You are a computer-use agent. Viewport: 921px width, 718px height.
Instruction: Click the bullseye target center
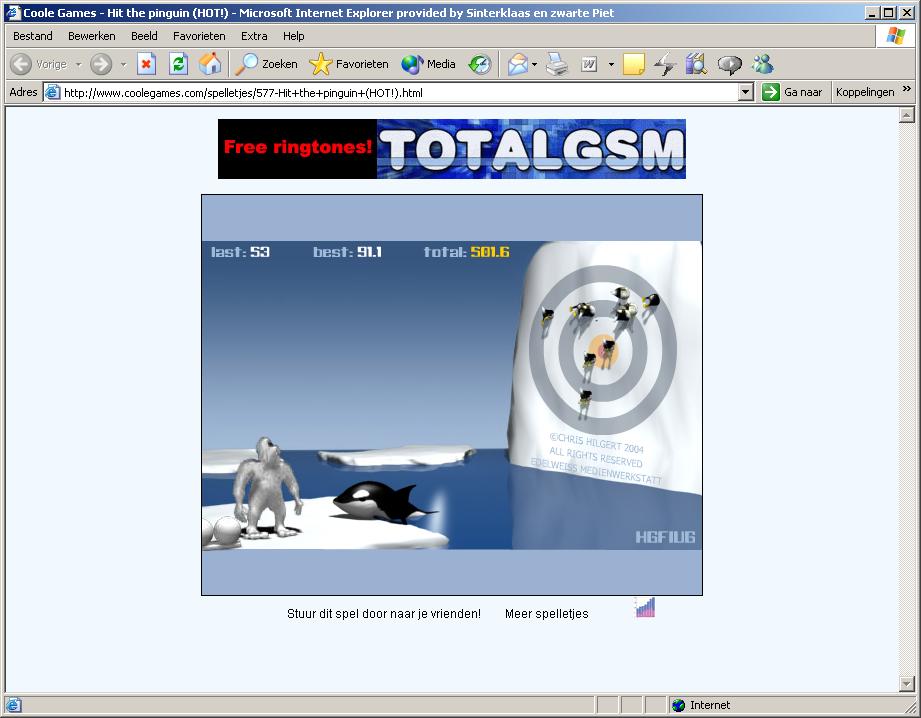[604, 351]
